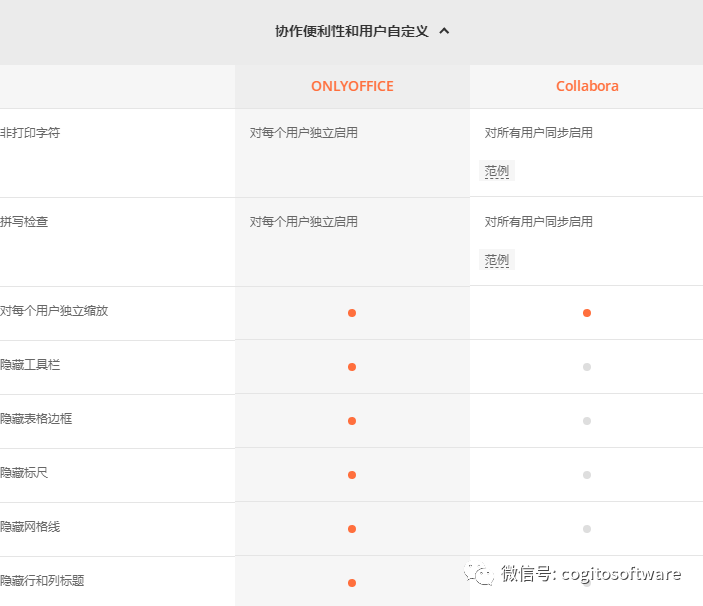Click the 对每个用户独立缩放 row label

[x=54, y=311]
